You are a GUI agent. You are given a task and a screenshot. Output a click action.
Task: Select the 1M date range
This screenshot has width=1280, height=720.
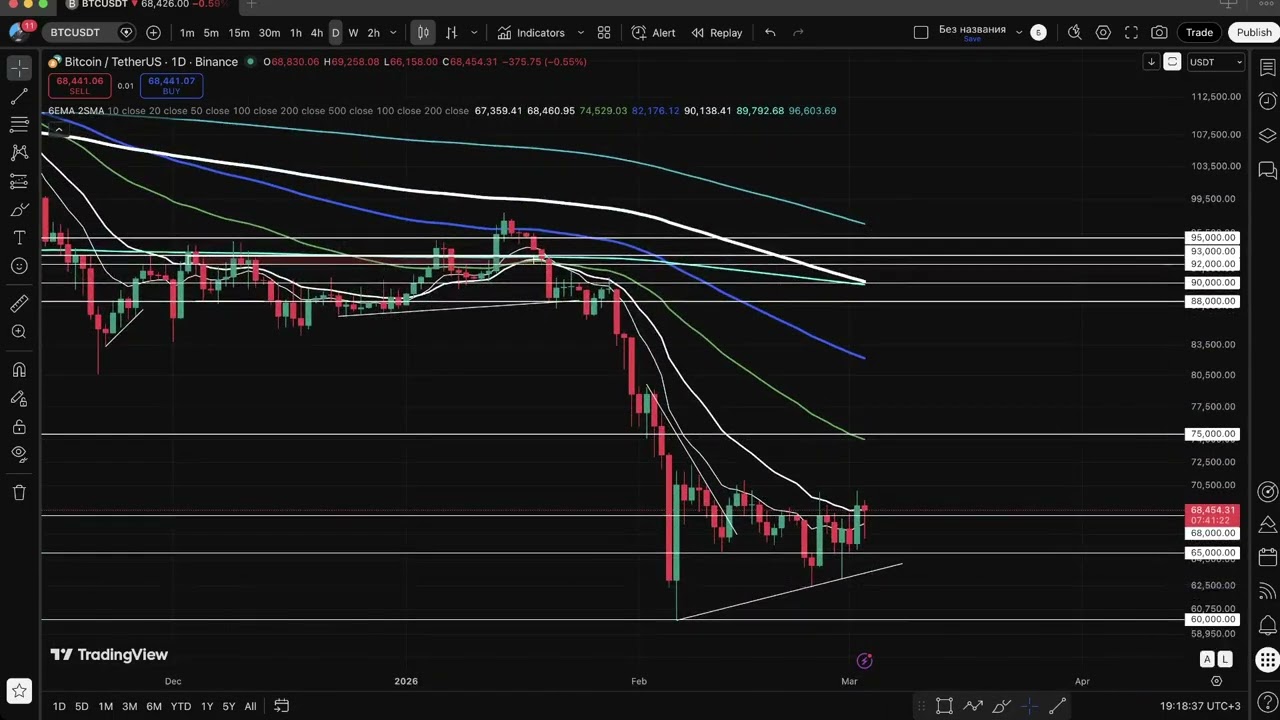click(x=105, y=706)
